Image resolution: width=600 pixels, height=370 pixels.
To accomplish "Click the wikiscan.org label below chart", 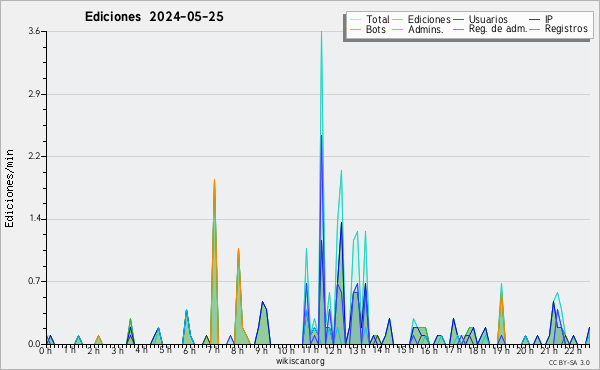I will pyautogui.click(x=300, y=361).
